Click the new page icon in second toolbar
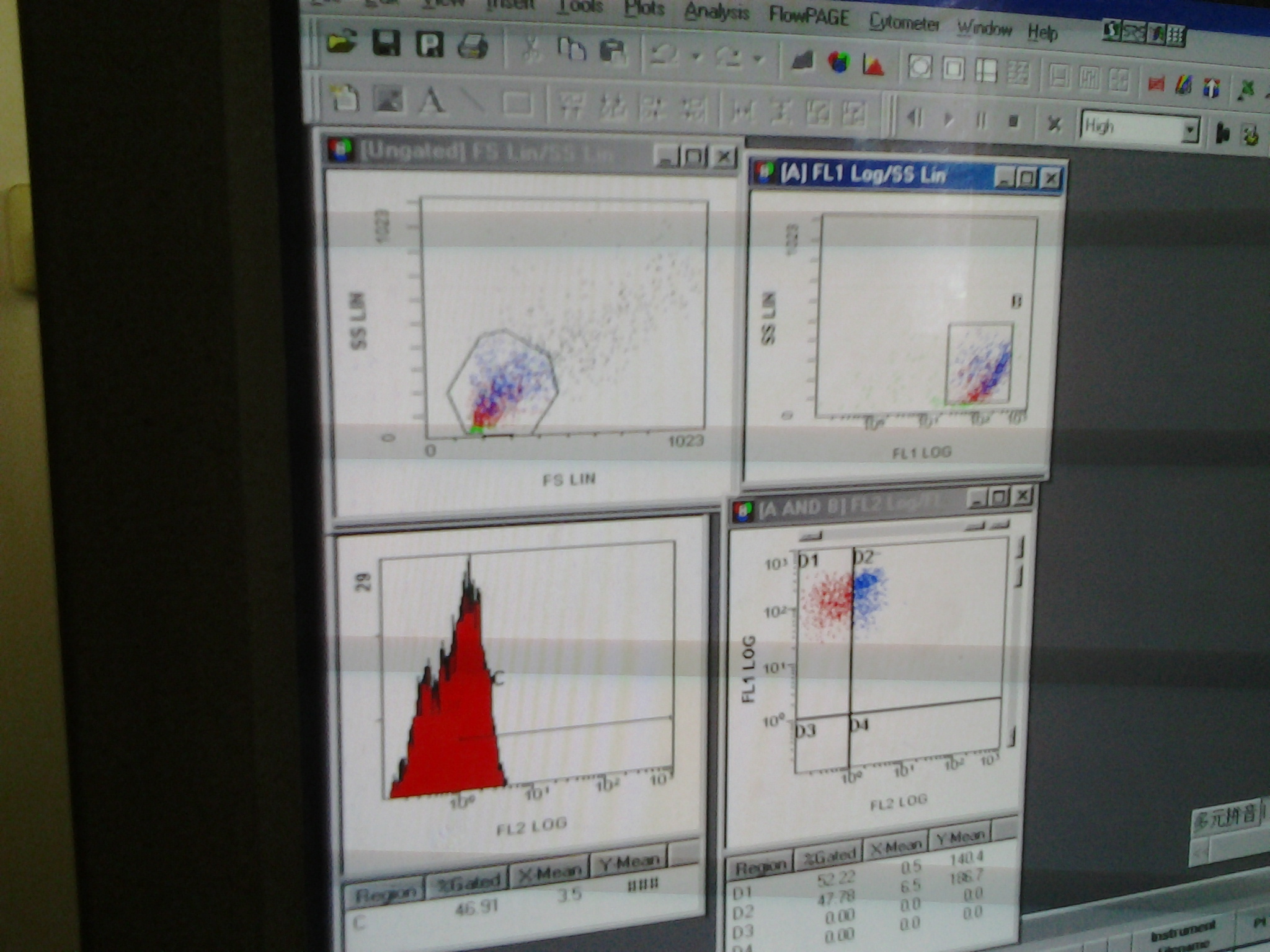This screenshot has width=1270, height=952. coord(344,98)
